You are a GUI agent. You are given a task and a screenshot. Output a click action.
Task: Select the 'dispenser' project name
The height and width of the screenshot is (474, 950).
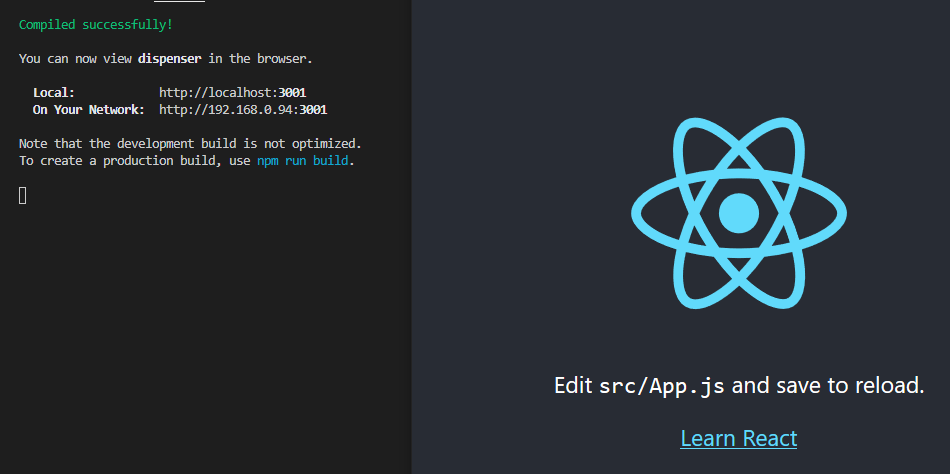point(169,59)
